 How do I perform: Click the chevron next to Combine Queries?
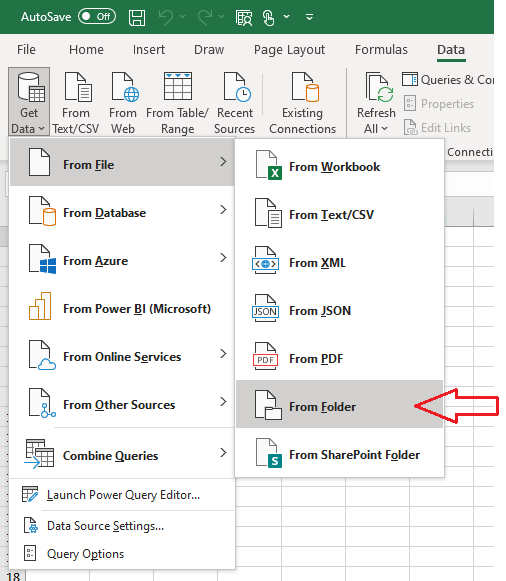pos(223,453)
